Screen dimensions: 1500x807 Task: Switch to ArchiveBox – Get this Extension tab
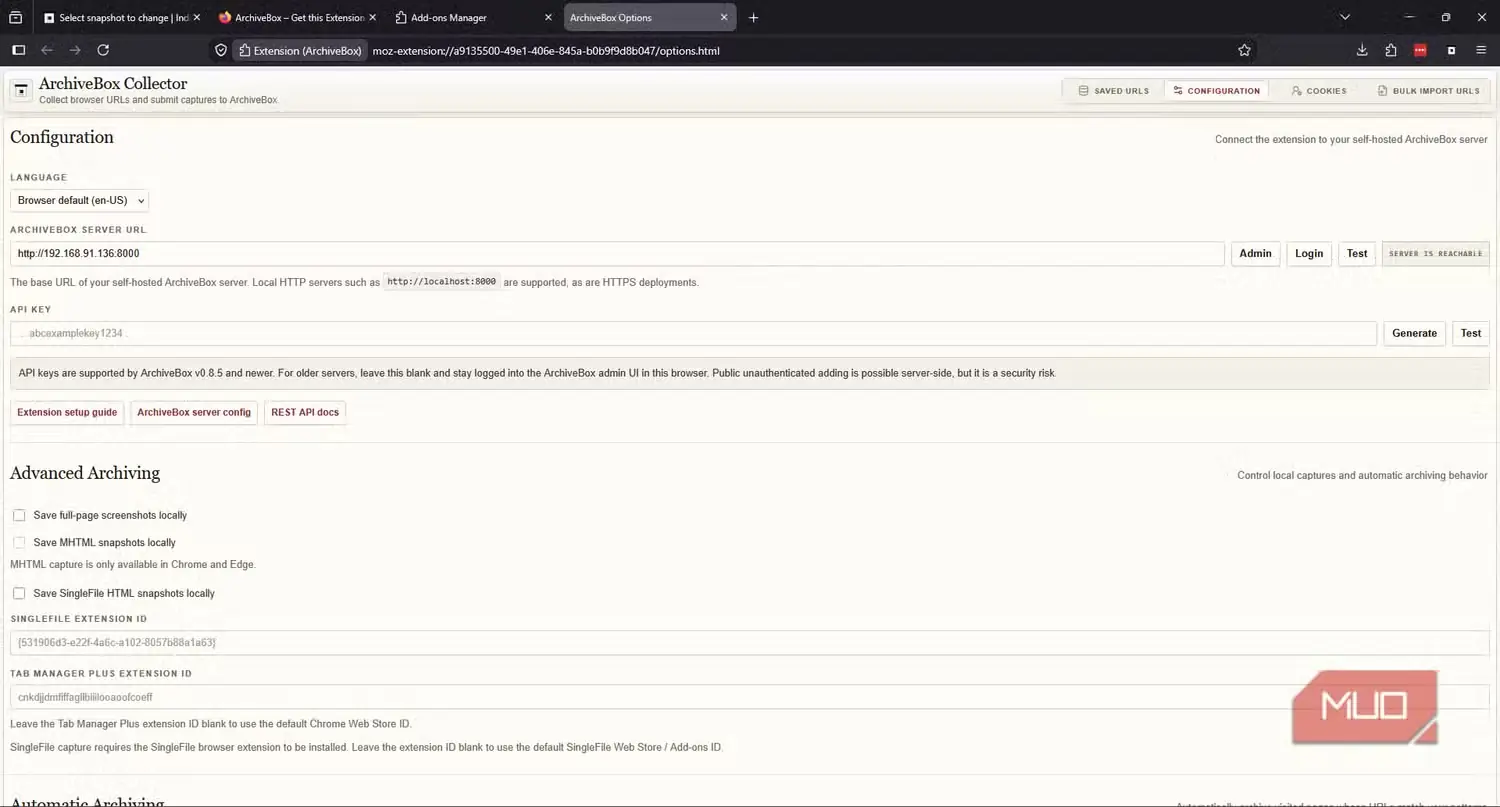pos(298,17)
